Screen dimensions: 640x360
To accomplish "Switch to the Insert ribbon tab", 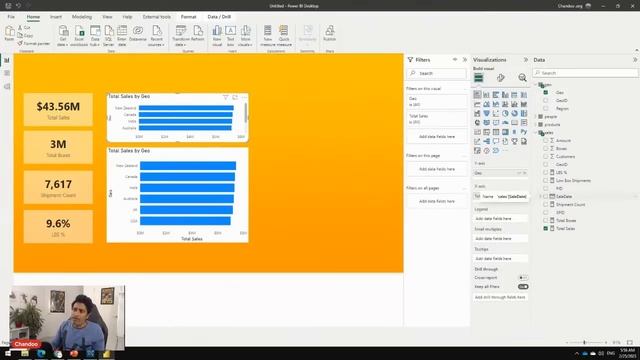I will [x=56, y=17].
